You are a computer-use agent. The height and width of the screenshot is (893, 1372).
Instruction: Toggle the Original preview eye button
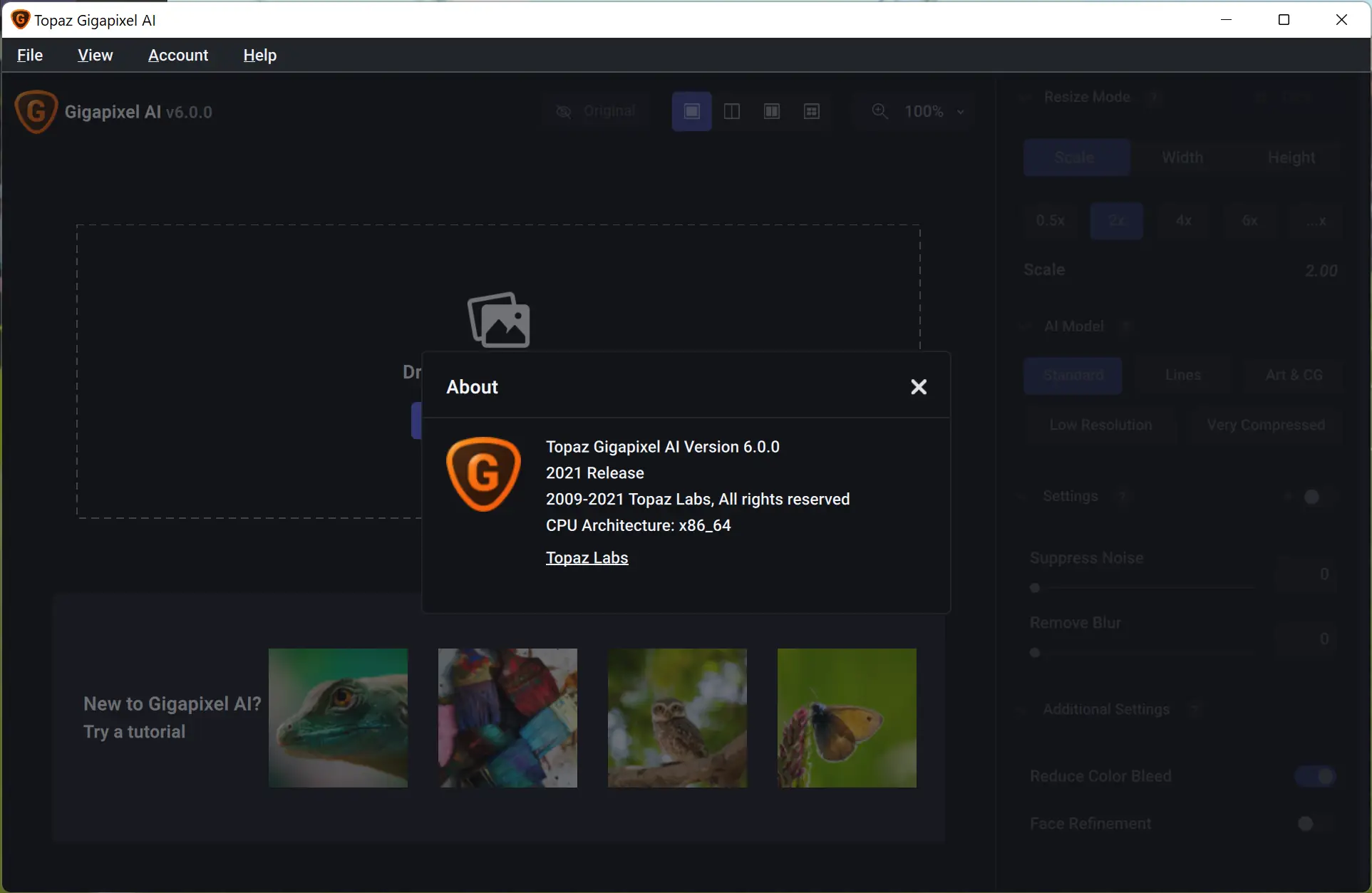click(597, 111)
